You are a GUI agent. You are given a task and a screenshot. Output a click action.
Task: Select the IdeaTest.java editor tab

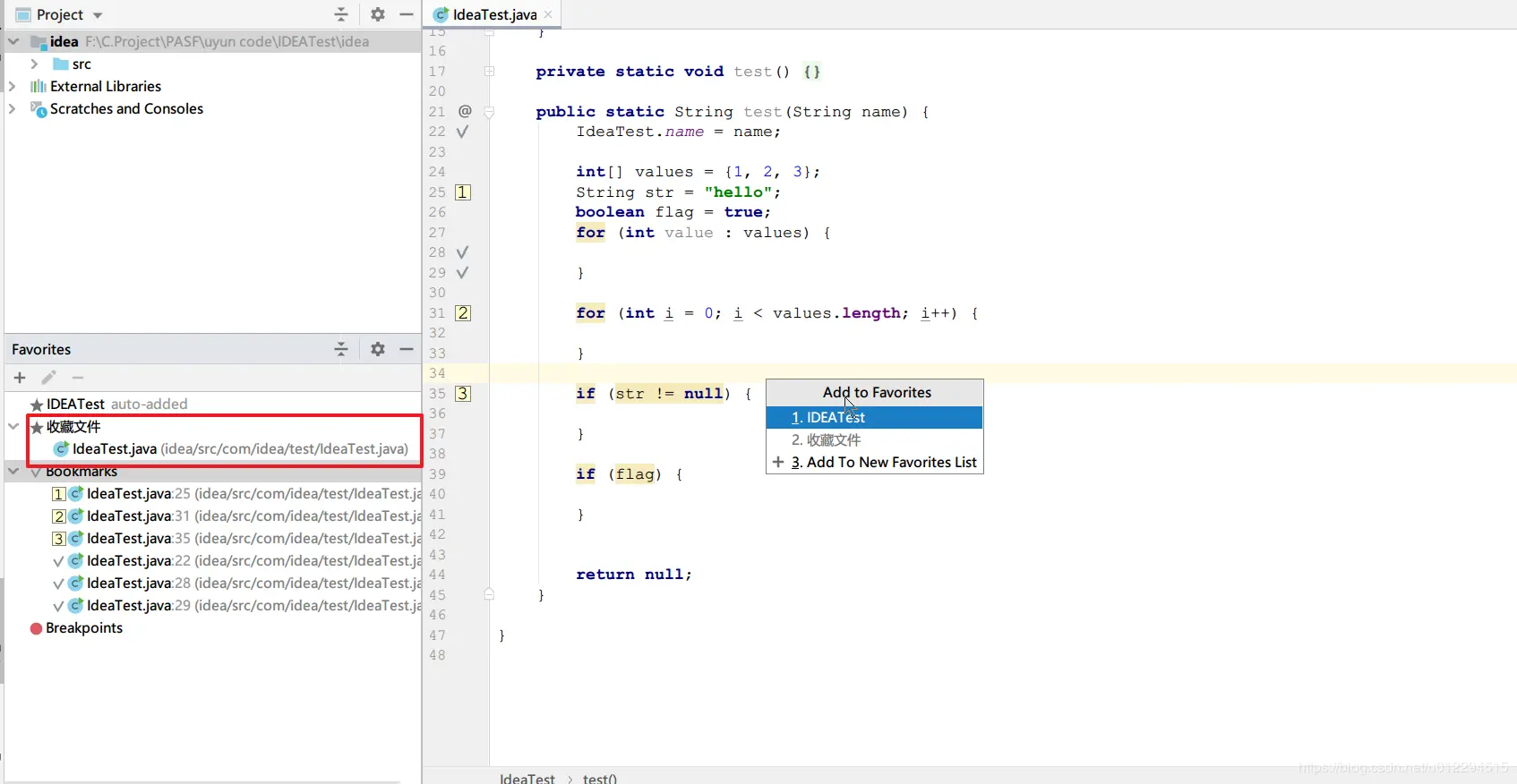[492, 14]
